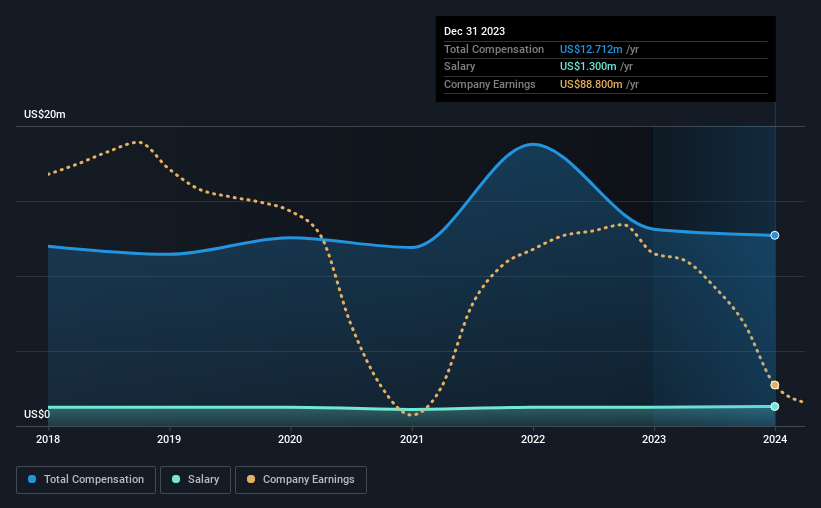Click the blue Total Compensation data point
This screenshot has height=508, width=821.
[x=775, y=235]
